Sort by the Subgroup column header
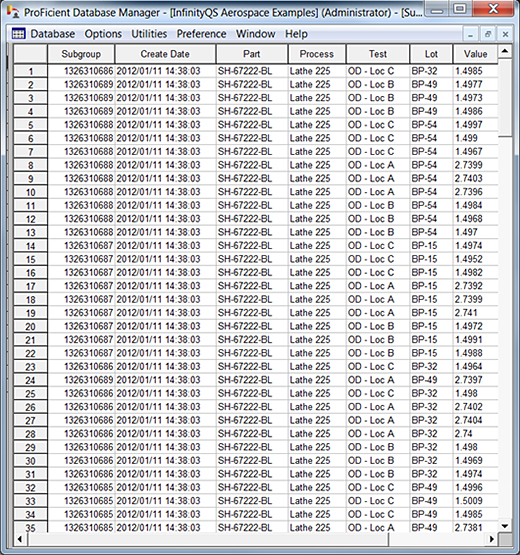520x555 pixels. [x=81, y=54]
